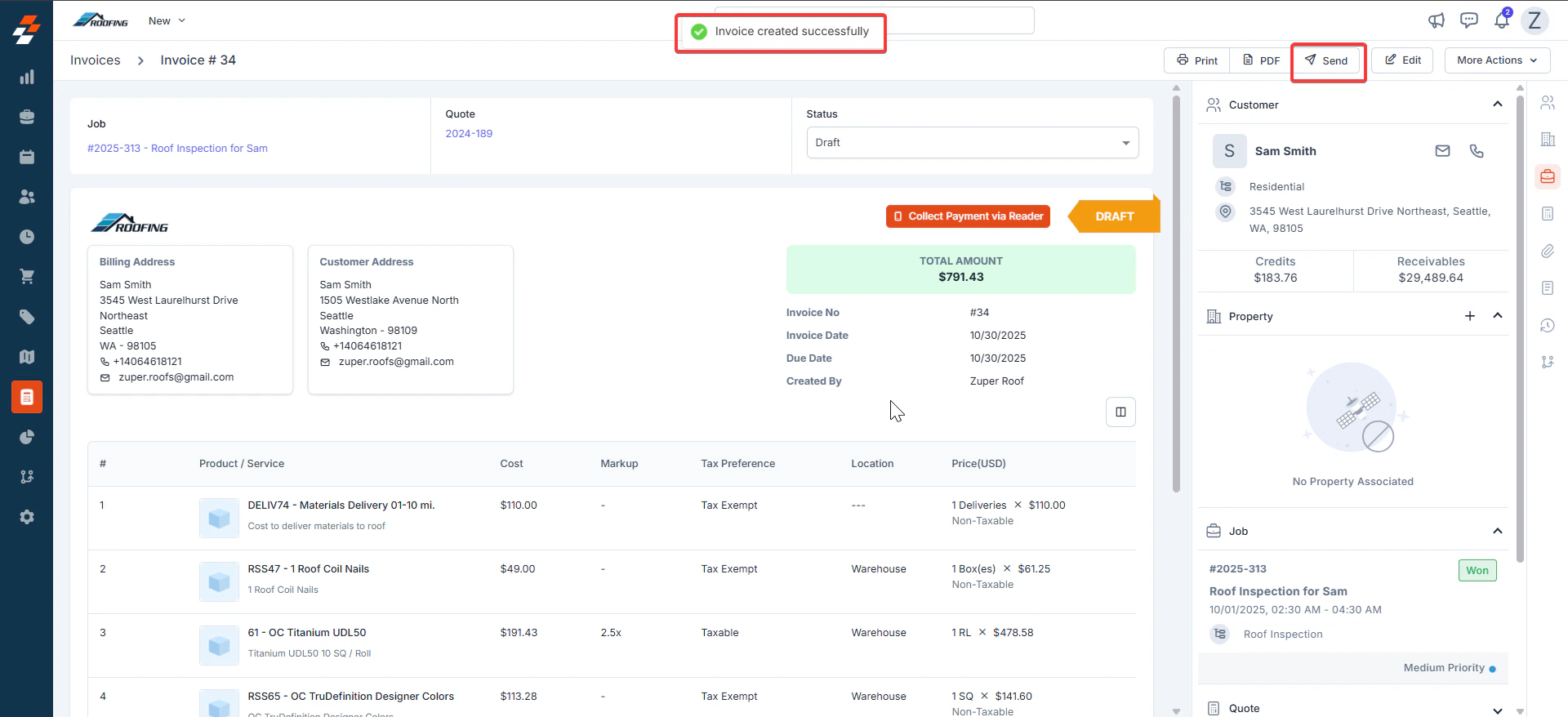1568x717 pixels.
Task: Click the RSS47 product thumbnail
Action: click(x=219, y=582)
